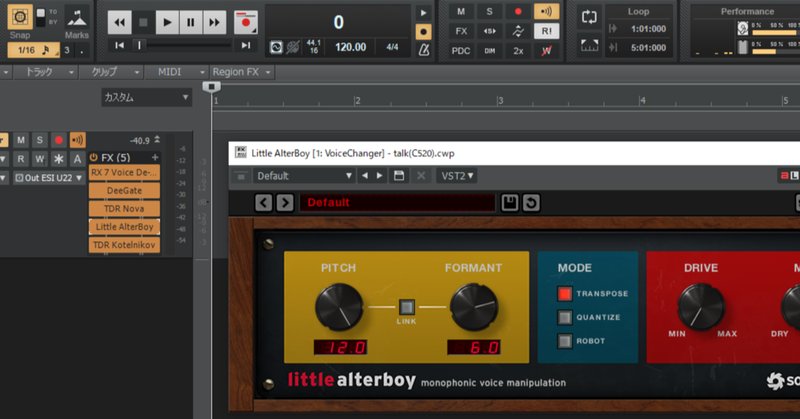Toggle global input echo in Mix module
This screenshot has width=800, height=419.
546,12
